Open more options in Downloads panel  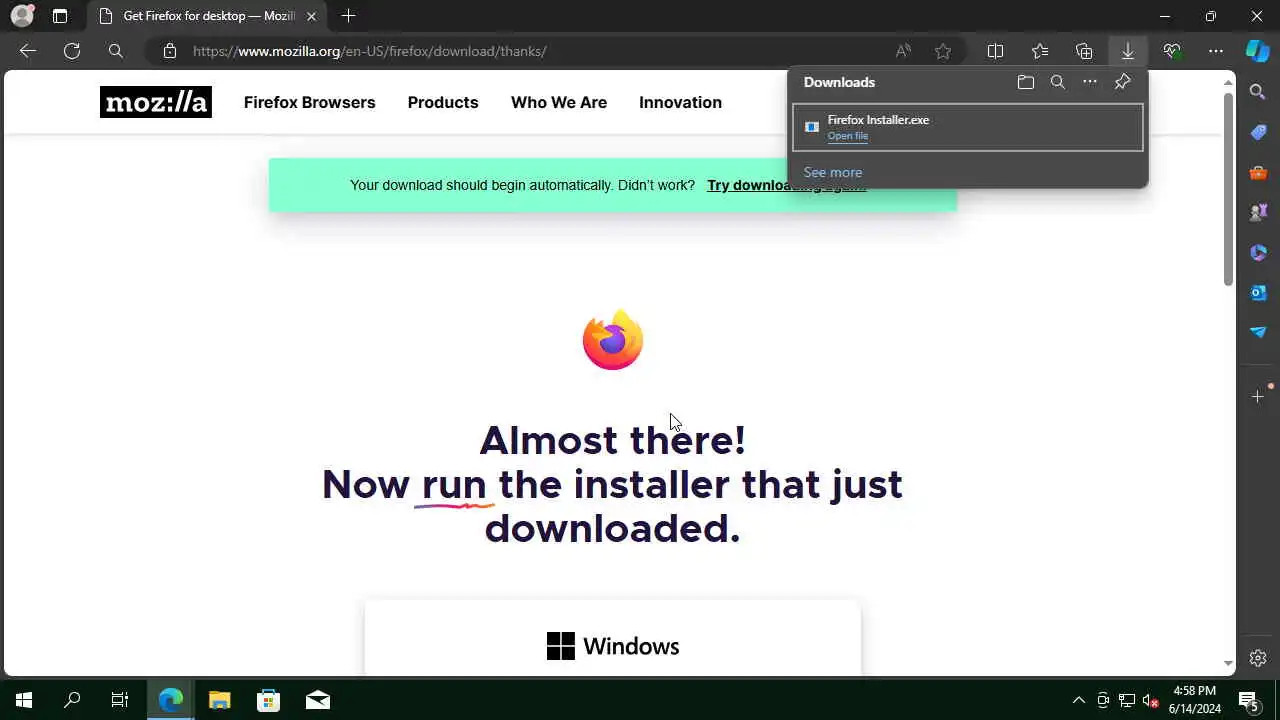[x=1090, y=82]
